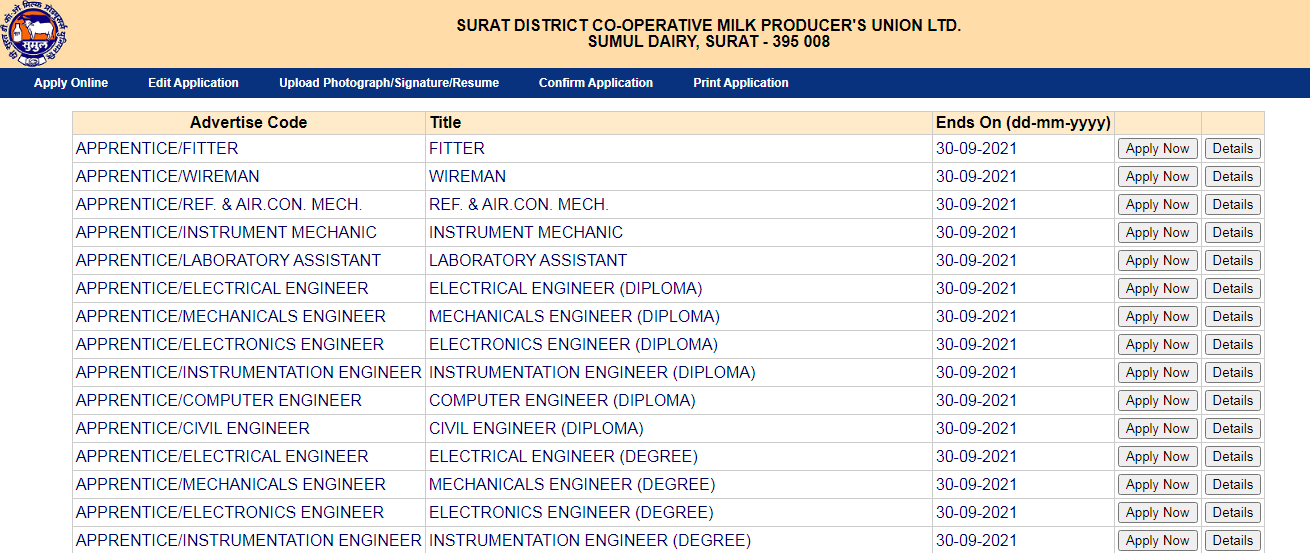This screenshot has height=553, width=1310.
Task: See Details for MECHANICALS ENGINEER (DIPLOMA)
Action: coord(1232,317)
